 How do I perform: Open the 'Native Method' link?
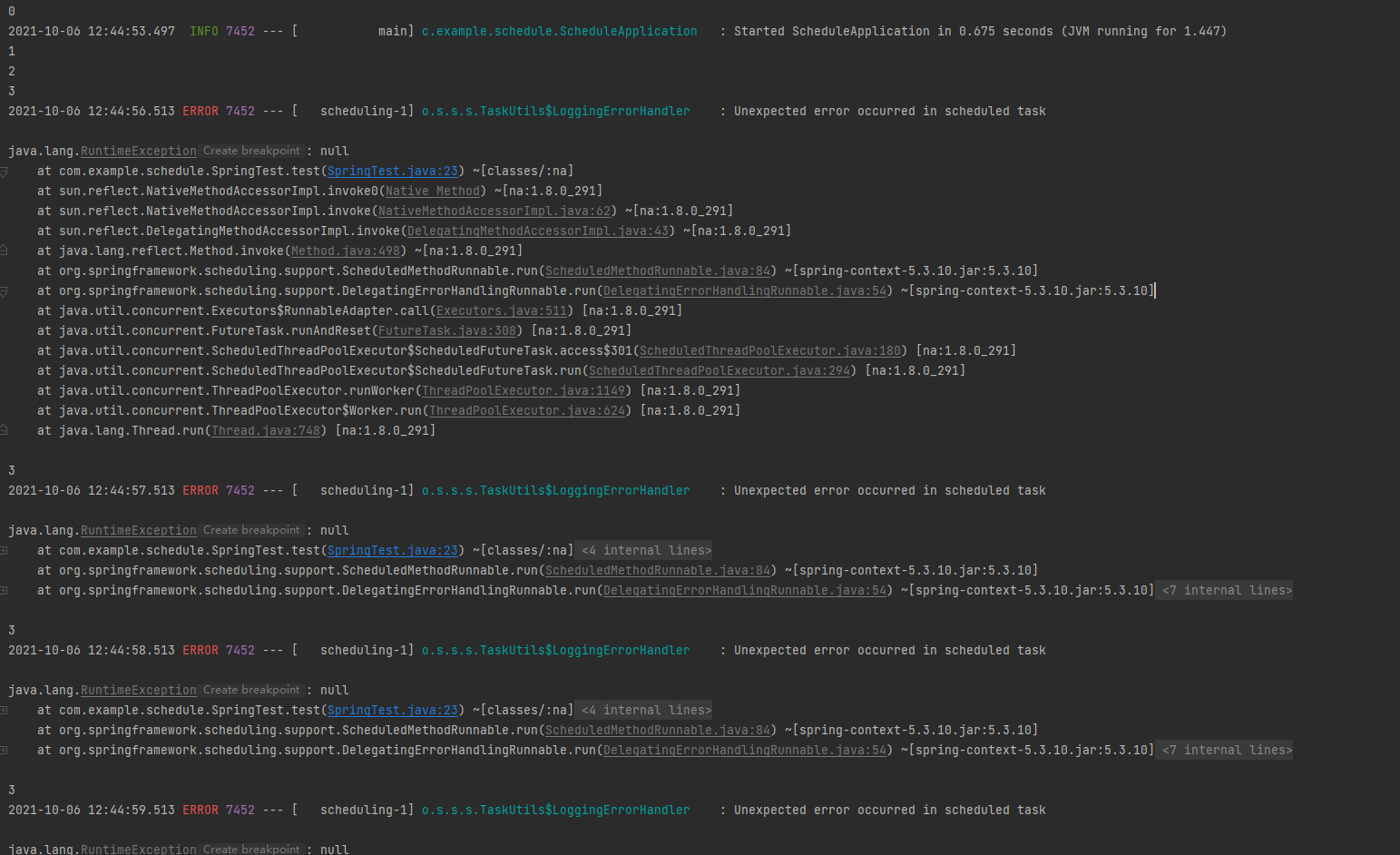(433, 191)
